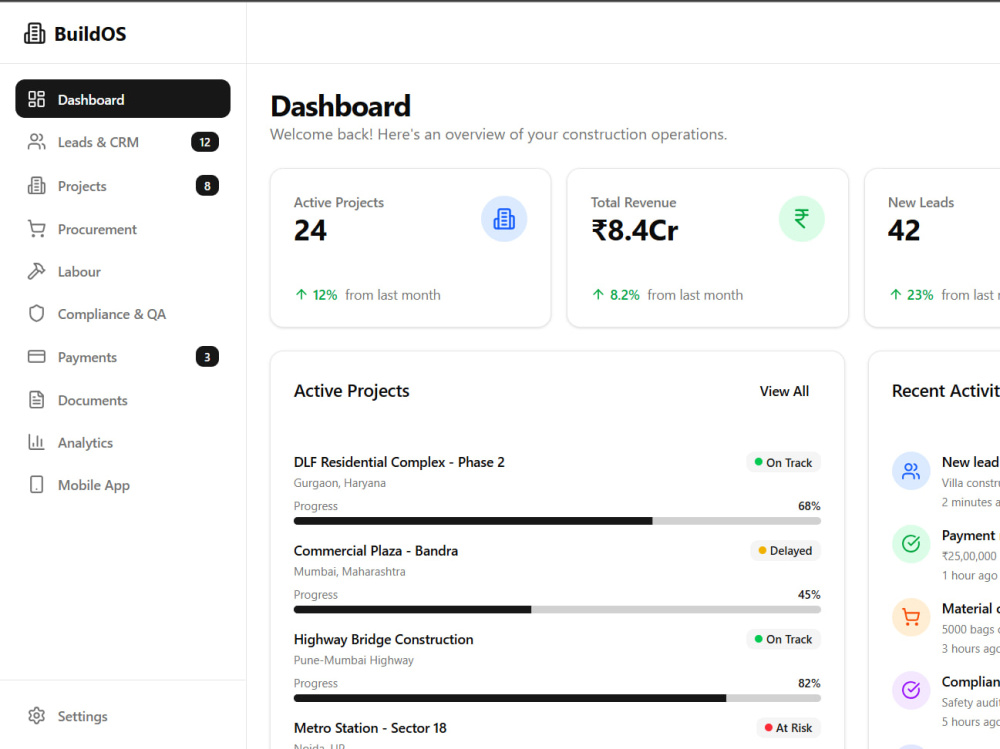Image resolution: width=1000 pixels, height=749 pixels.
Task: Open Metro Station - Sector 18 project
Action: 370,728
